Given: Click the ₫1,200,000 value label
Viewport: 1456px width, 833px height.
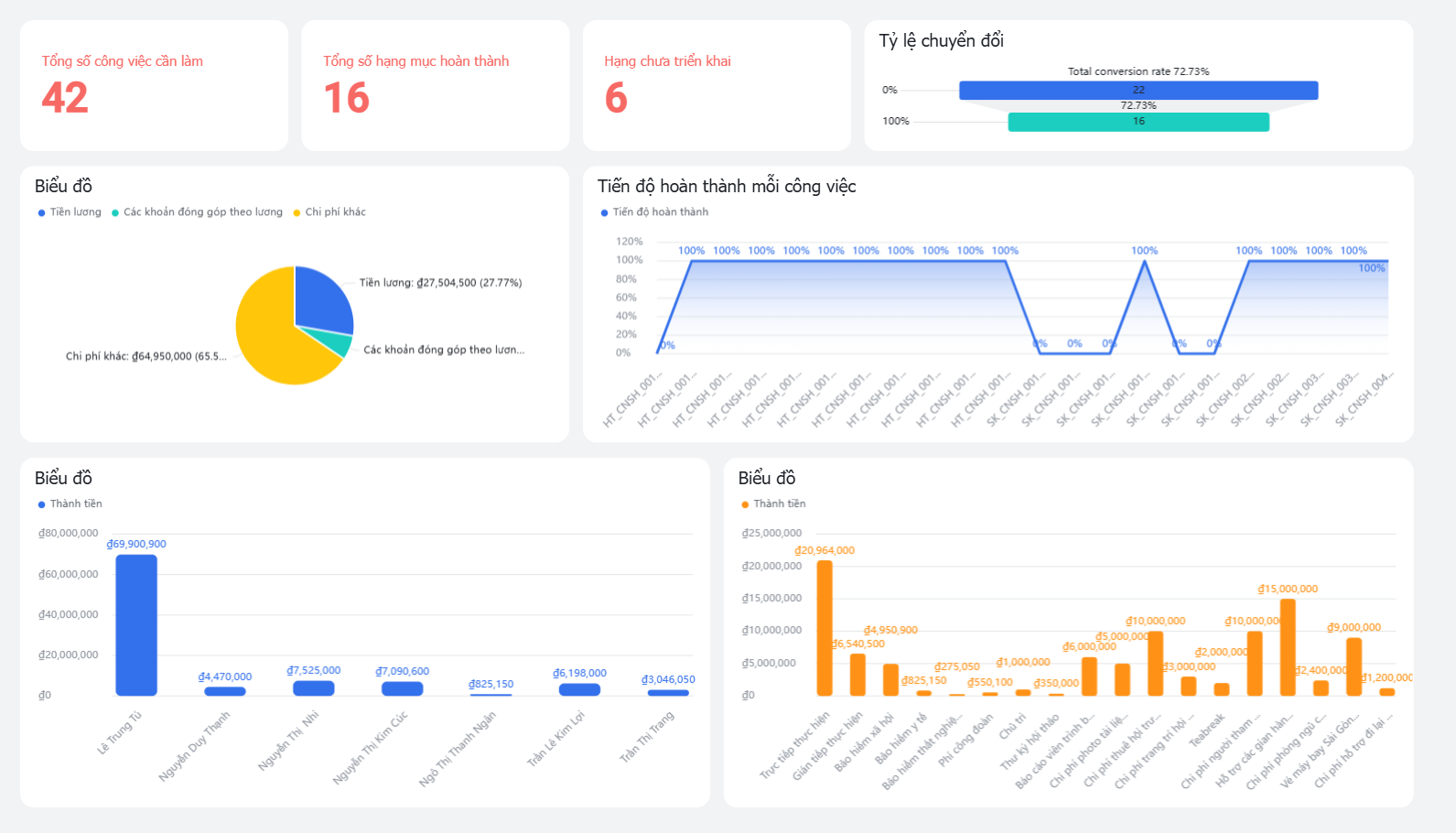Looking at the screenshot, I should click(1386, 677).
